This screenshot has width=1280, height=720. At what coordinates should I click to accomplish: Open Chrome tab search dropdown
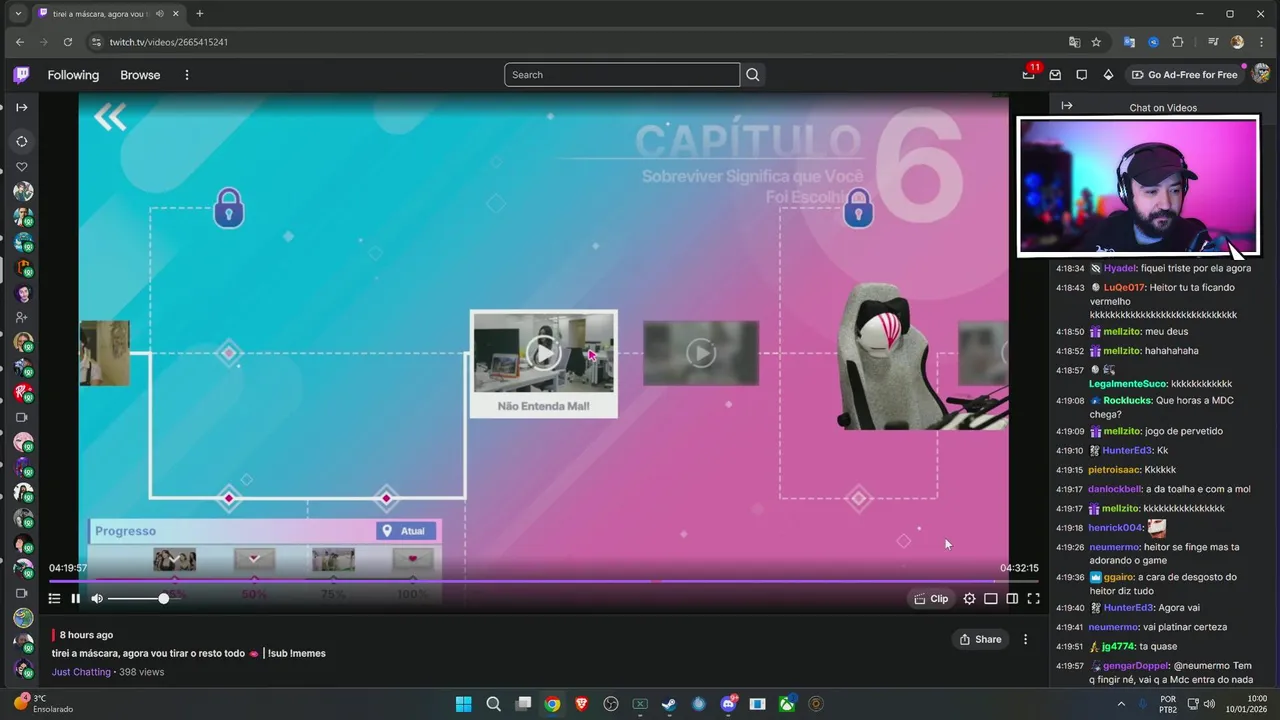18,14
